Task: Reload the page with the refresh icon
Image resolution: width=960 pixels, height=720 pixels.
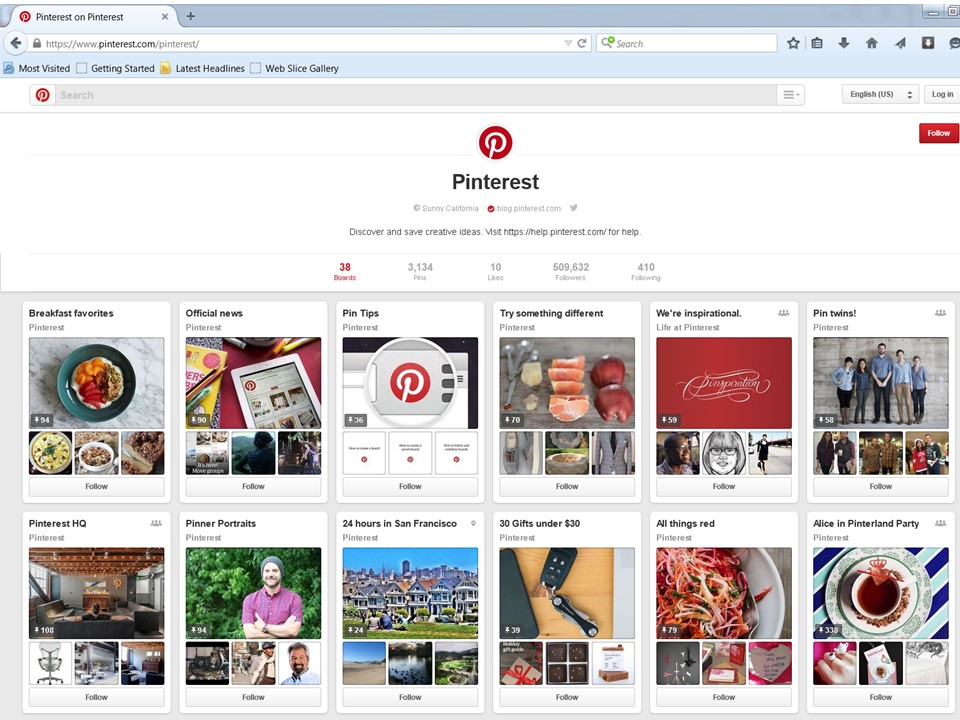Action: pyautogui.click(x=582, y=43)
